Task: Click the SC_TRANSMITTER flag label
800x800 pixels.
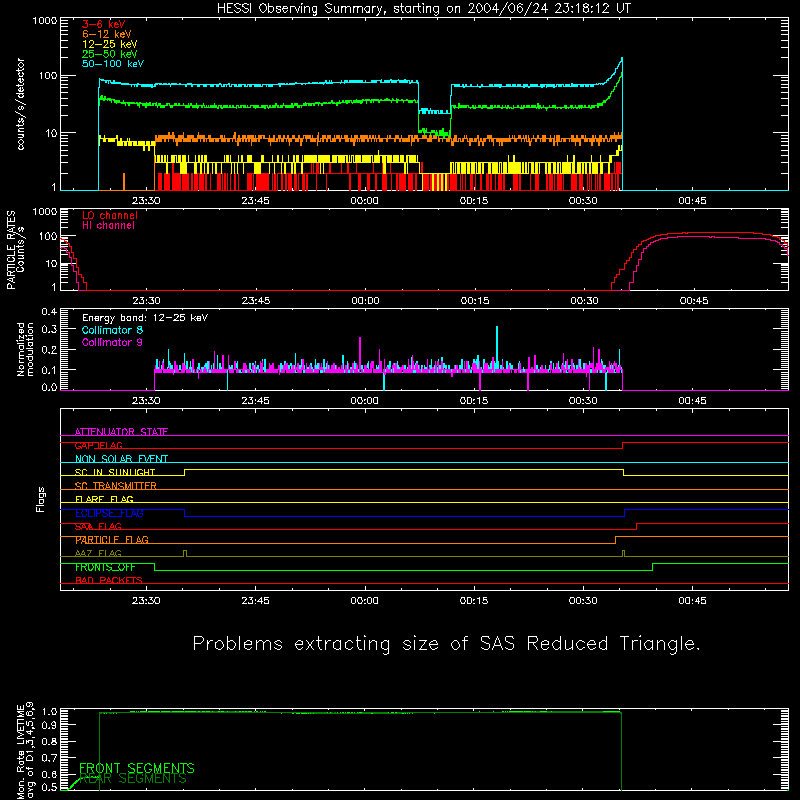Action: 116,486
